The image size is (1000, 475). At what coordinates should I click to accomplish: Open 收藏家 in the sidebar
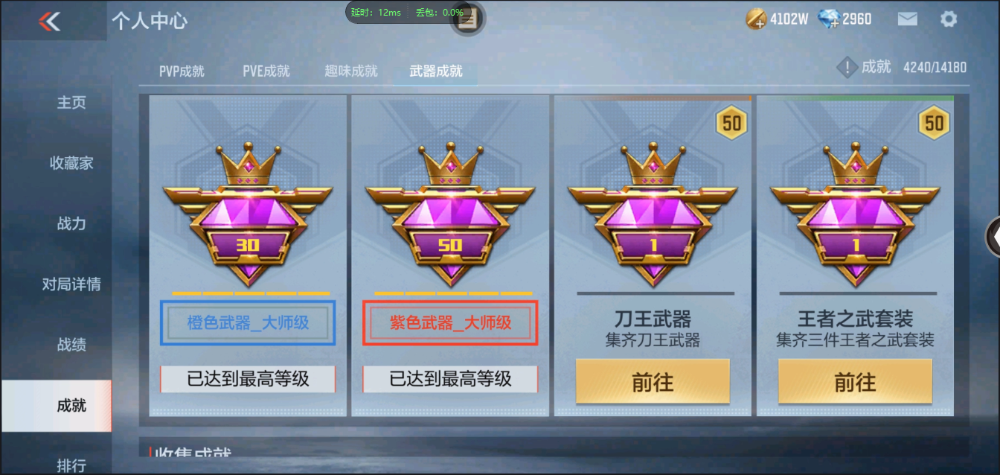pyautogui.click(x=71, y=163)
